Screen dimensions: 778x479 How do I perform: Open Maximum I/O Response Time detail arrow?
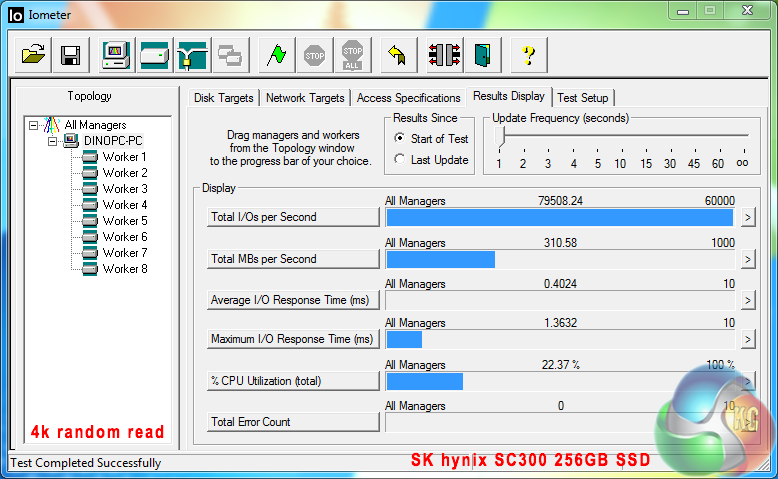(748, 340)
